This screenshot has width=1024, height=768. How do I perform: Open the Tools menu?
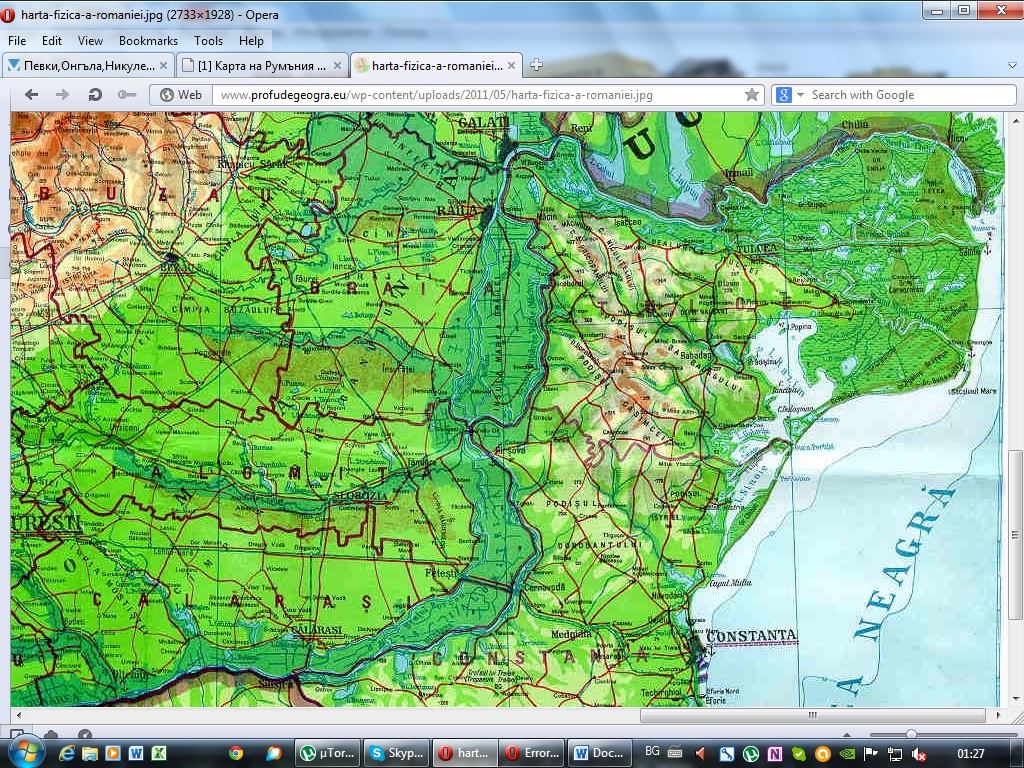[x=208, y=41]
